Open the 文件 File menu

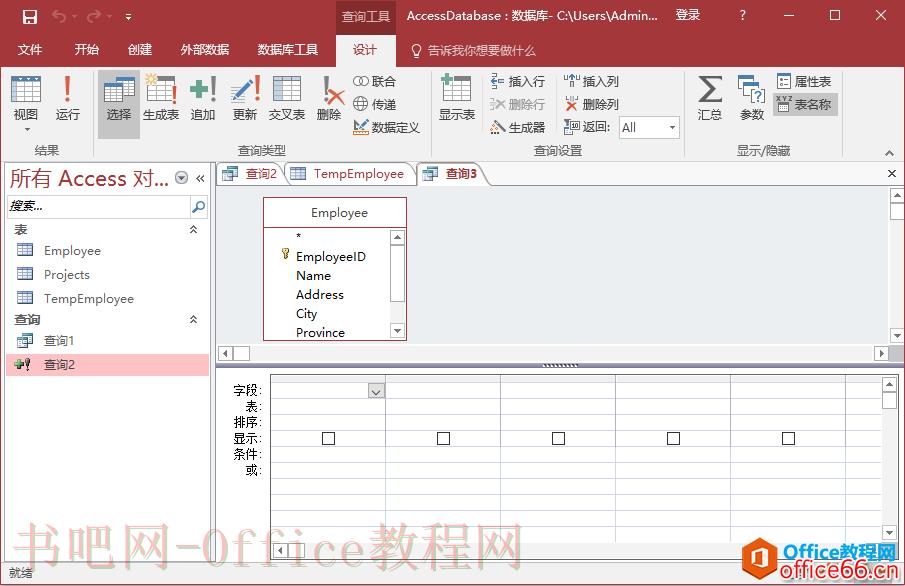[30, 50]
